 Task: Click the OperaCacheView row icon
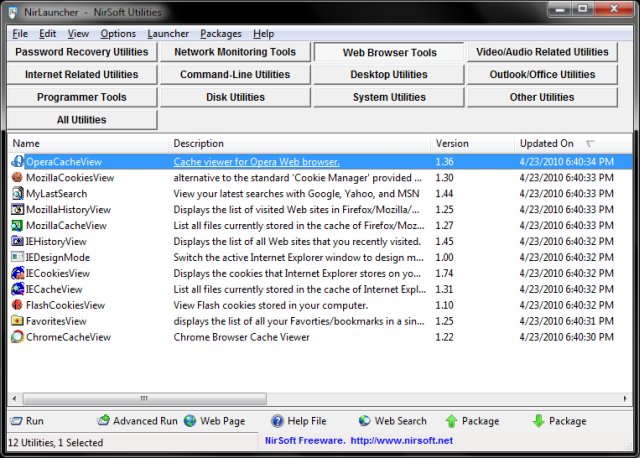pos(17,162)
